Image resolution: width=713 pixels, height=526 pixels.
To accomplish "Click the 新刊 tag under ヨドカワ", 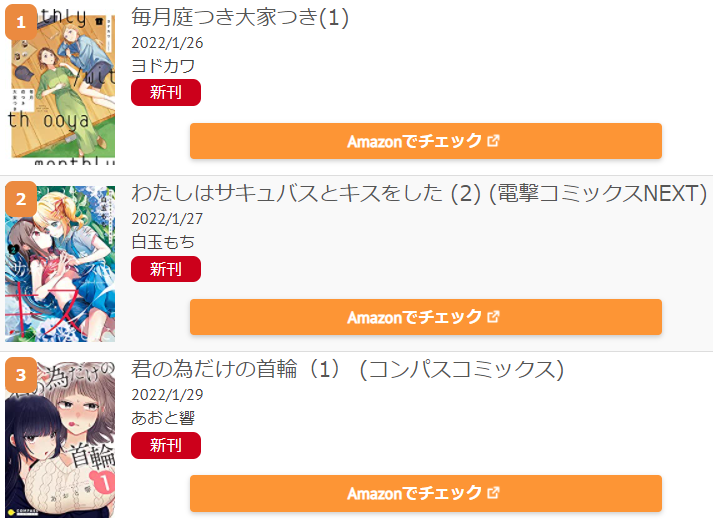I will 166,92.
